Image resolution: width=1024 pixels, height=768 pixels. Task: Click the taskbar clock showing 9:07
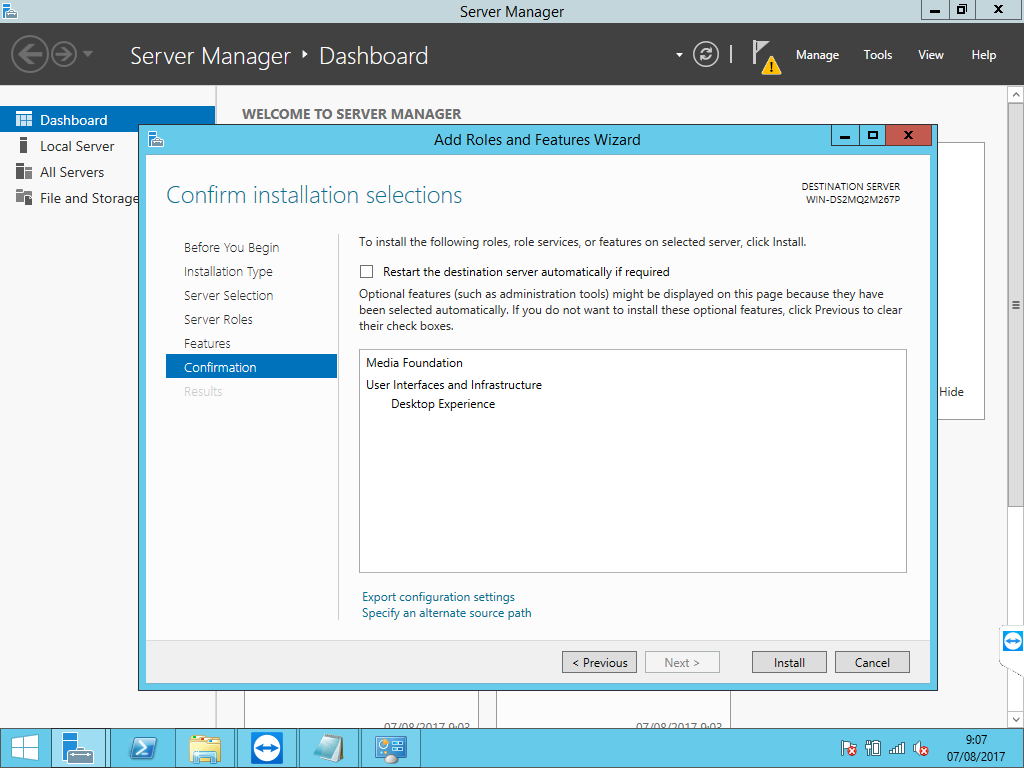(976, 748)
